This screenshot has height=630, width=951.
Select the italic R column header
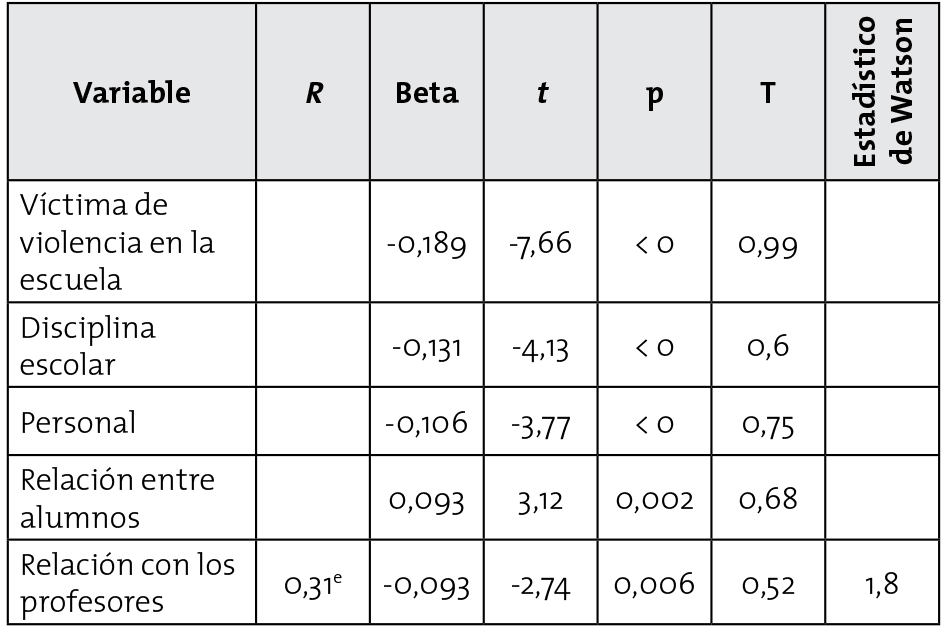[x=314, y=94]
